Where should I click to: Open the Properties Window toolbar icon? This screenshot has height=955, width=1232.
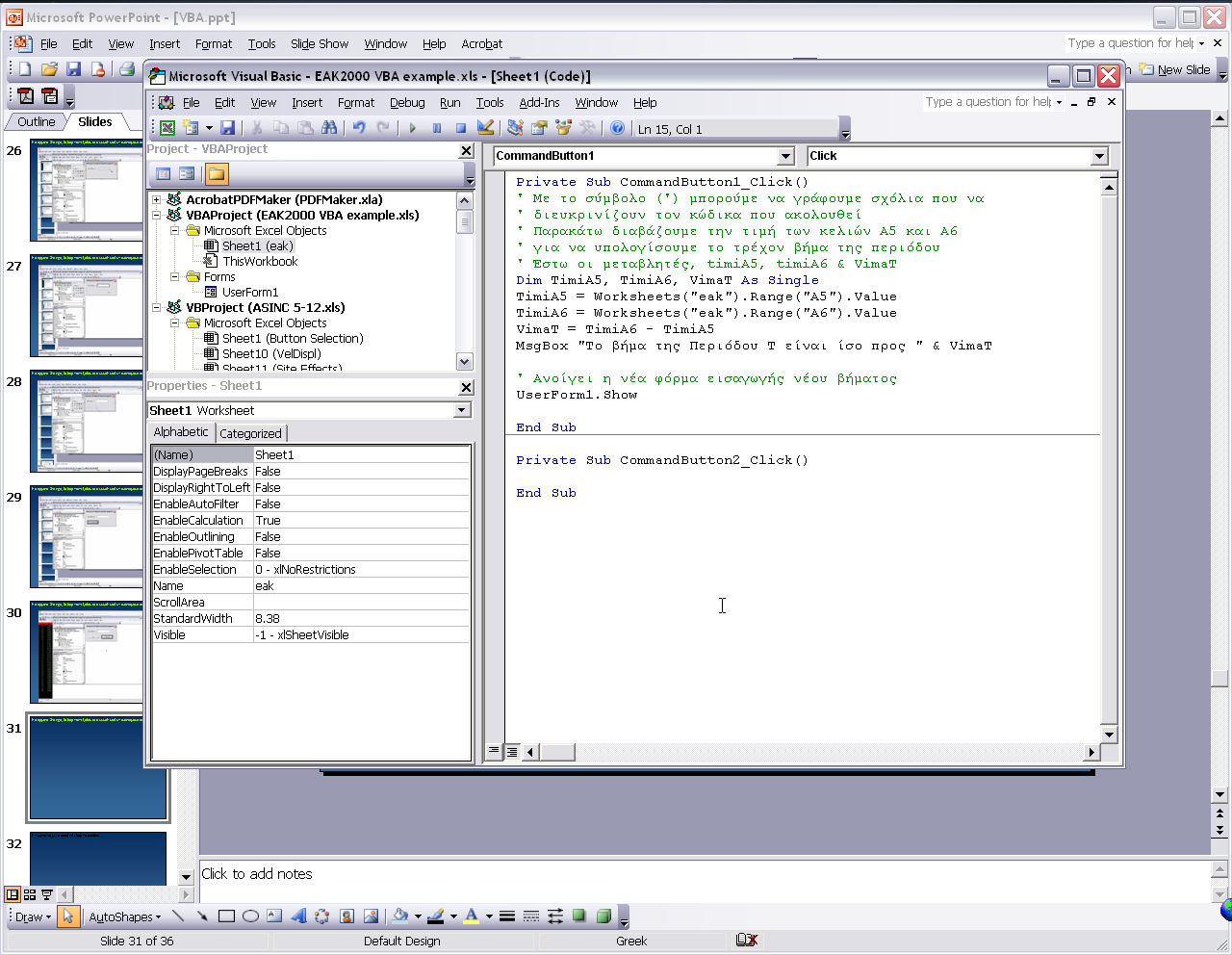coord(540,128)
